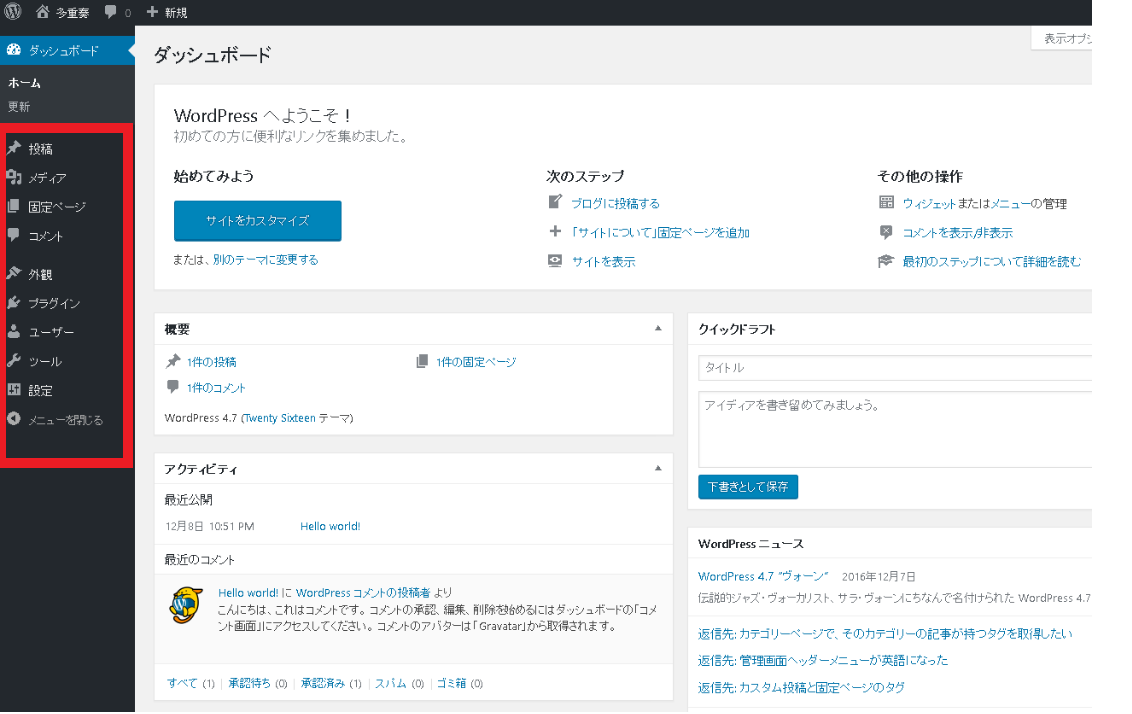The width and height of the screenshot is (1132, 714).
Task: Select ホーム submenu item
Action: coord(24,83)
